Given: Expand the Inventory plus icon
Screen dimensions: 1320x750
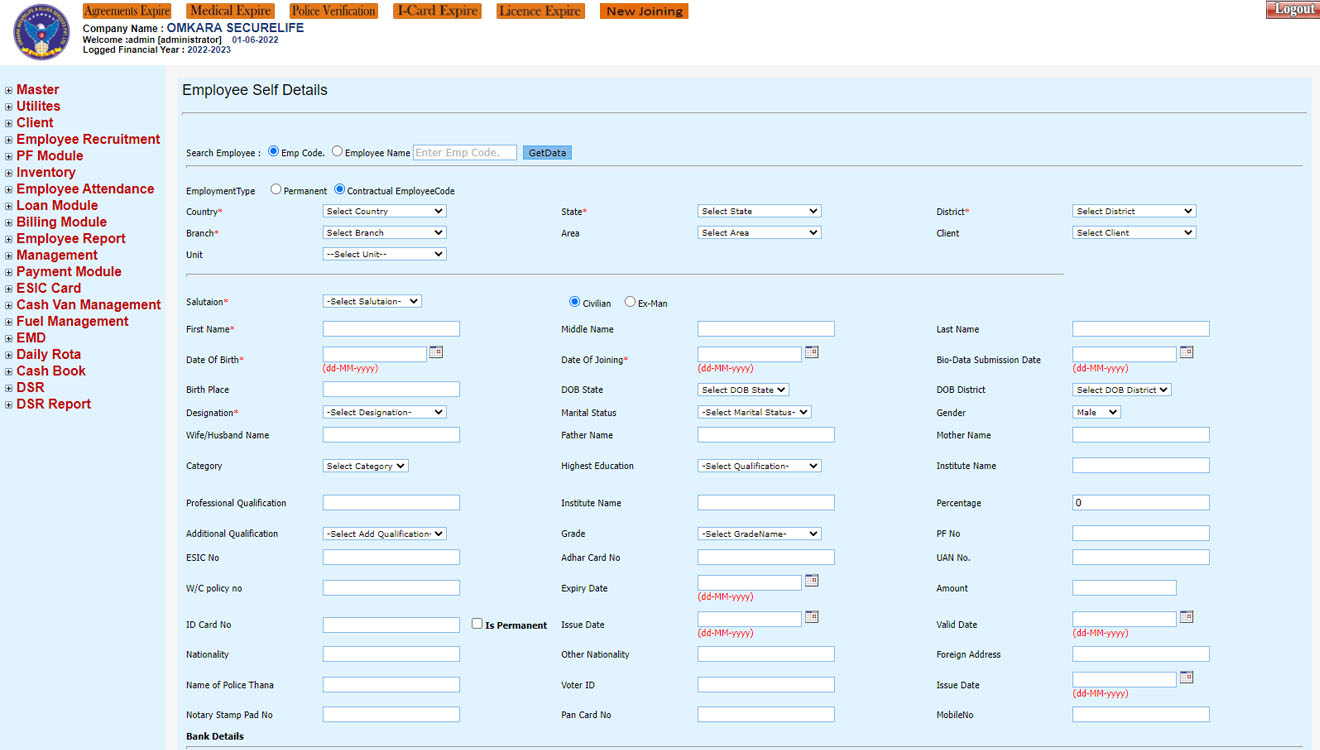Looking at the screenshot, I should tap(9, 173).
